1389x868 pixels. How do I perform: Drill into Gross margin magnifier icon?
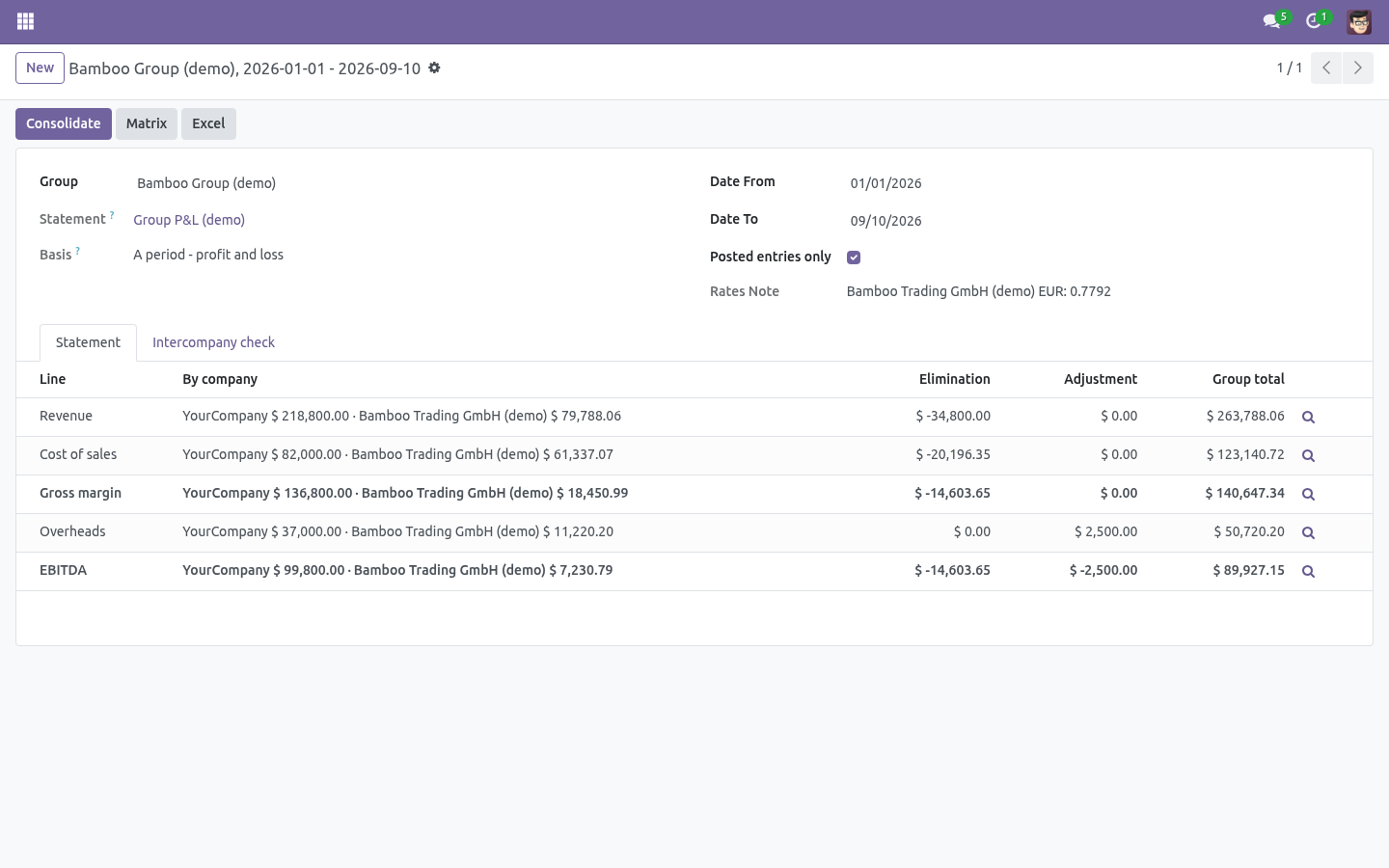(x=1308, y=494)
